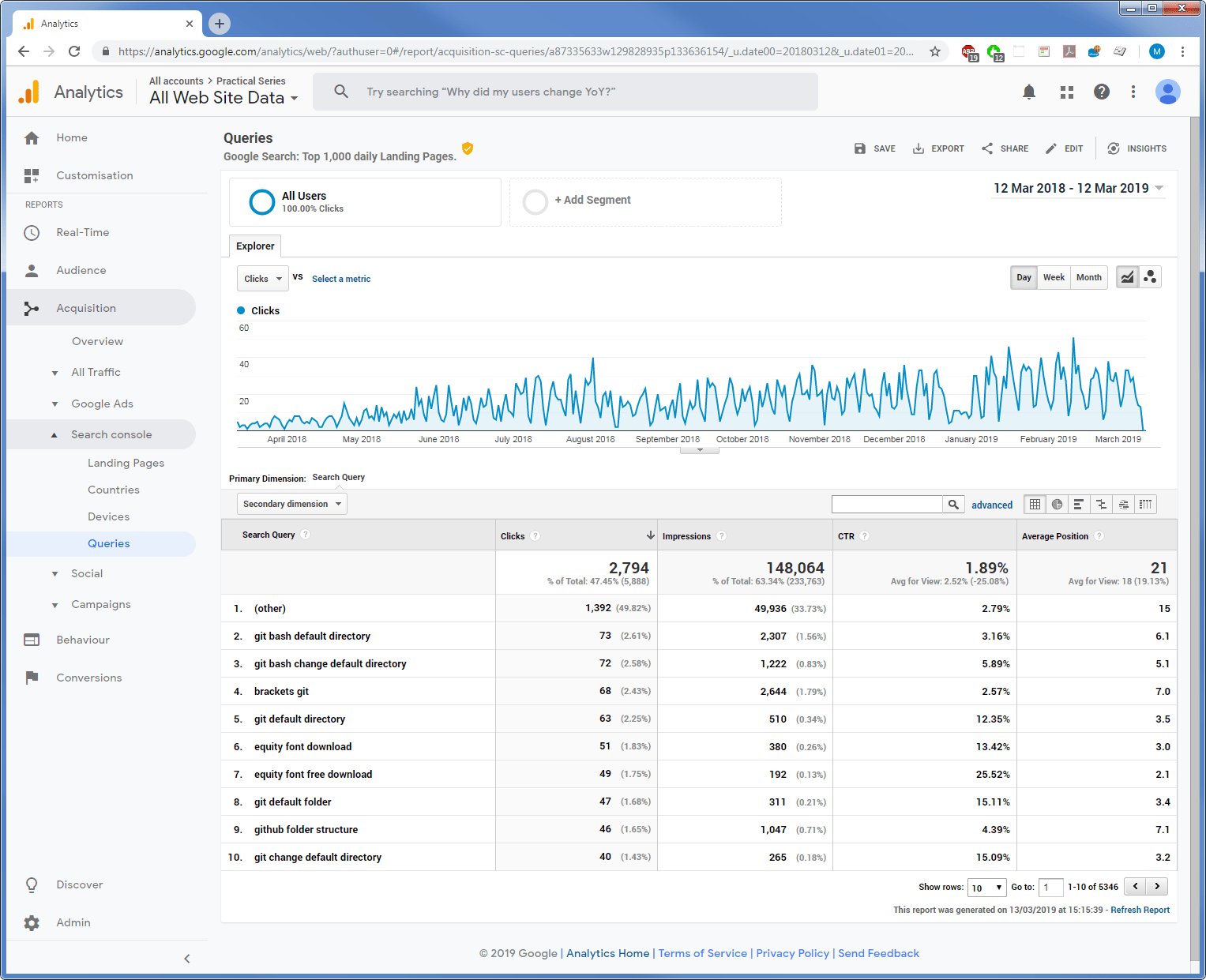Go to next table page arrow
Viewport: 1206px width, 980px height.
(x=1157, y=887)
